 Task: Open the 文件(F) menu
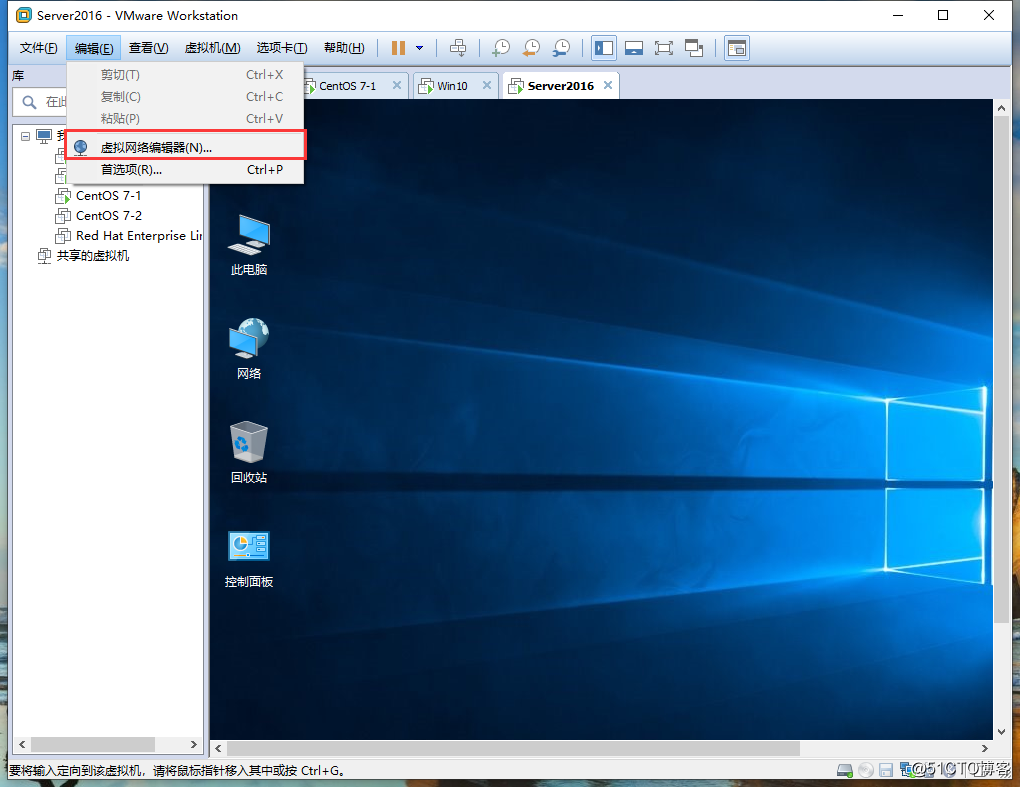tap(38, 48)
